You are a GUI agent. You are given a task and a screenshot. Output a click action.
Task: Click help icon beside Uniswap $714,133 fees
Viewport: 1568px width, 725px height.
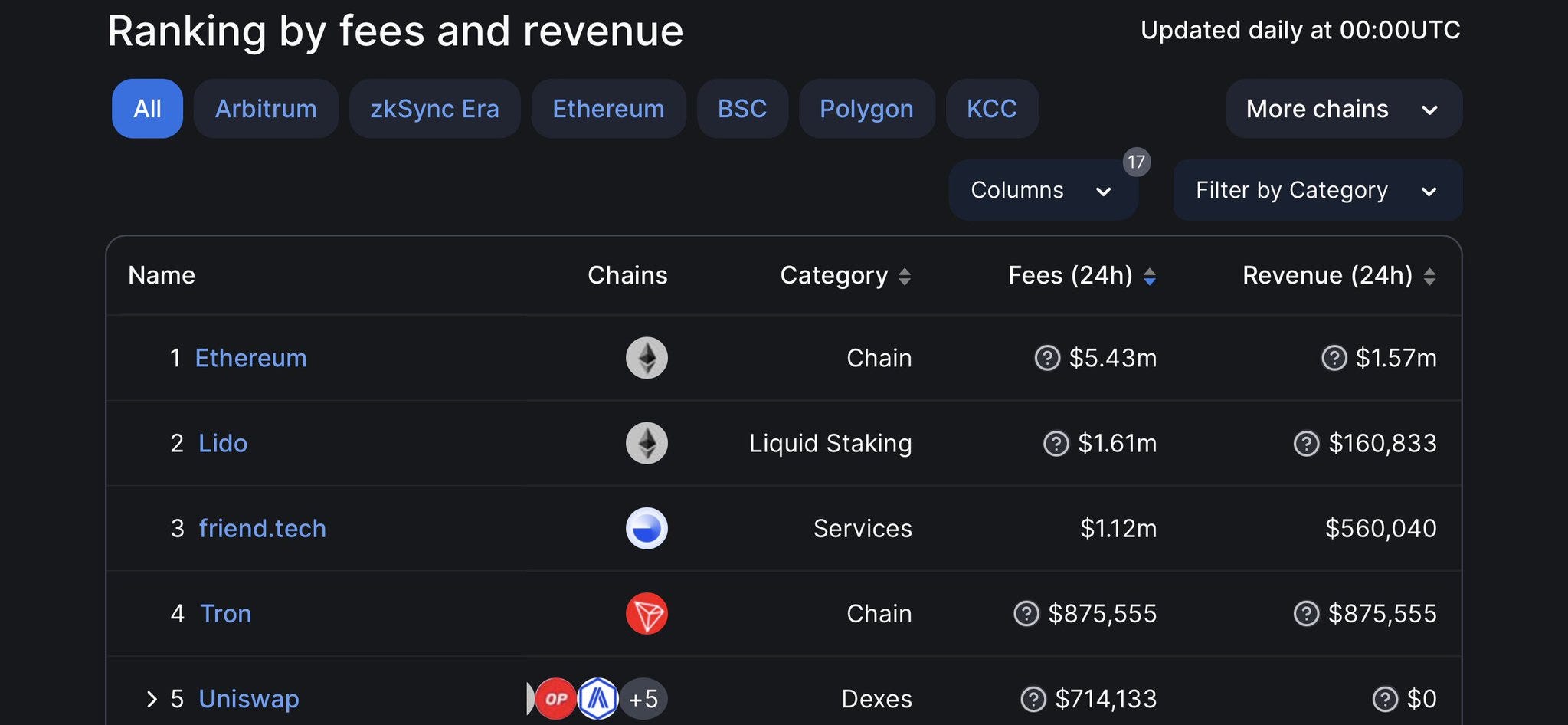coord(1033,698)
